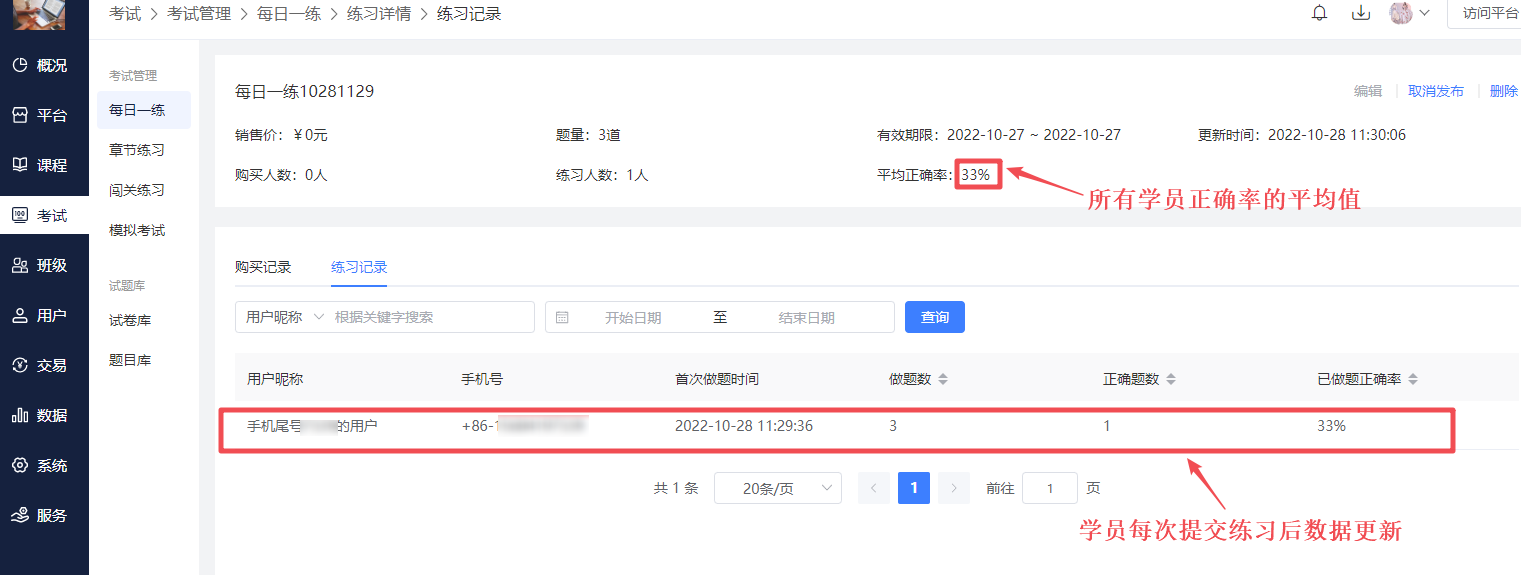Click the 取消发布 link
The height and width of the screenshot is (575, 1521).
(1436, 91)
